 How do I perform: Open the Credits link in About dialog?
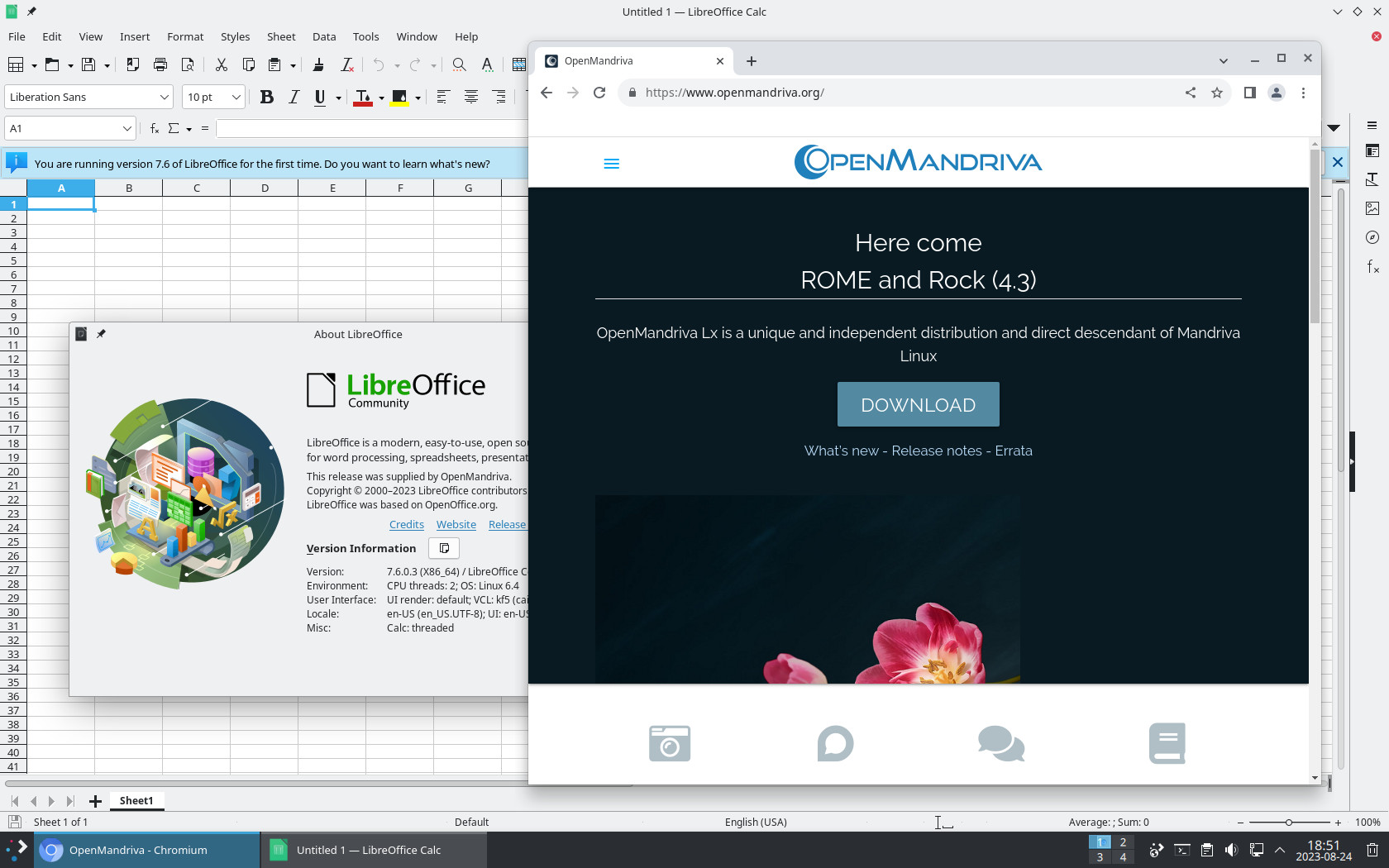407,524
